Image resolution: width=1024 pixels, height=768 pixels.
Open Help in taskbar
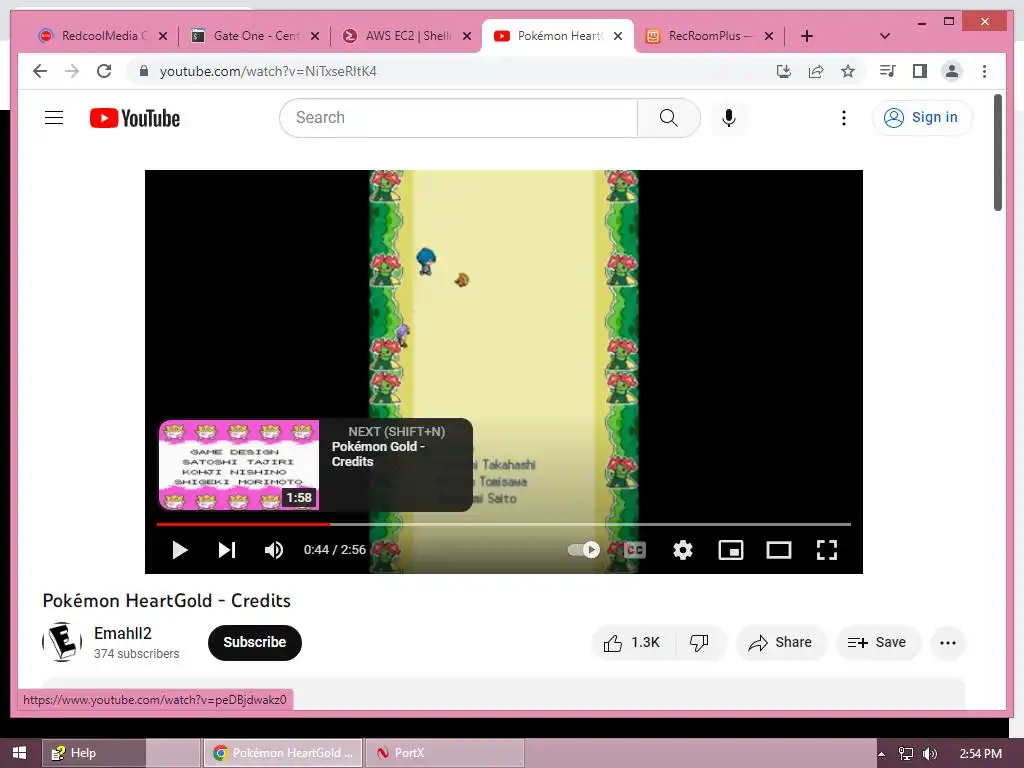pos(94,753)
